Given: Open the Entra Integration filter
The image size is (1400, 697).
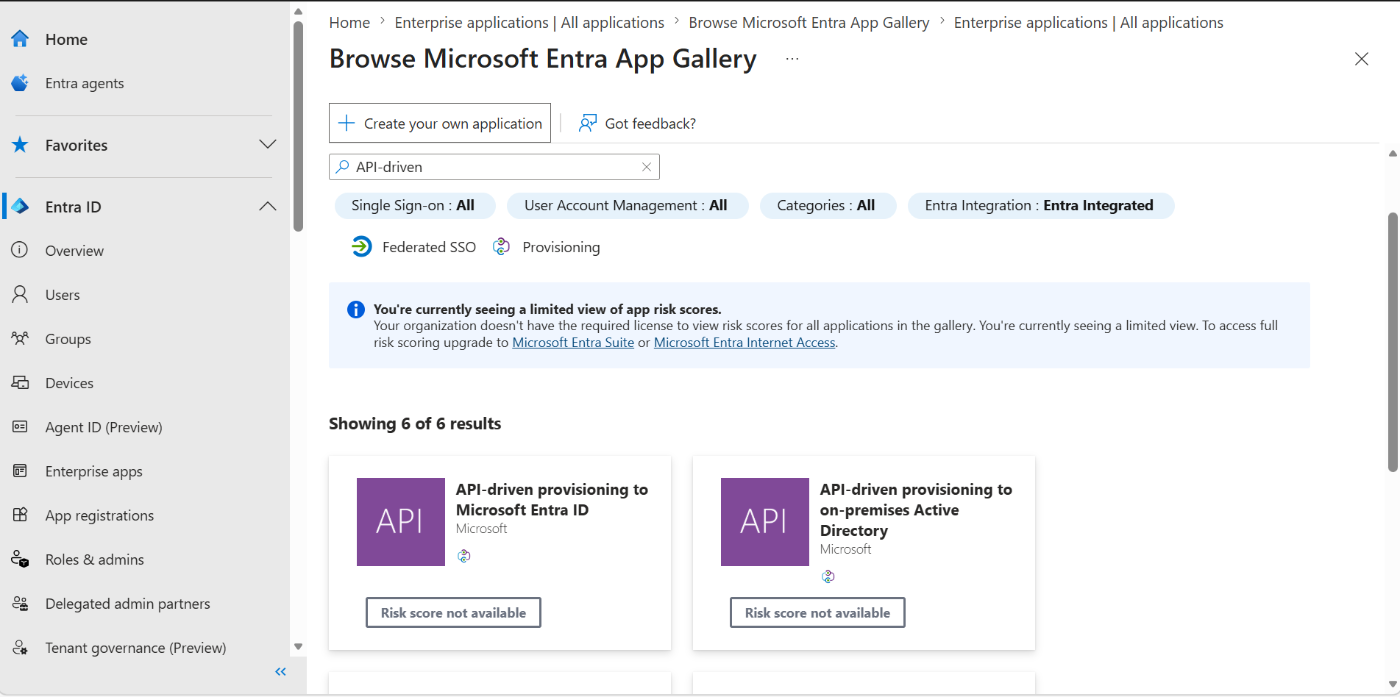Looking at the screenshot, I should pyautogui.click(x=1039, y=205).
